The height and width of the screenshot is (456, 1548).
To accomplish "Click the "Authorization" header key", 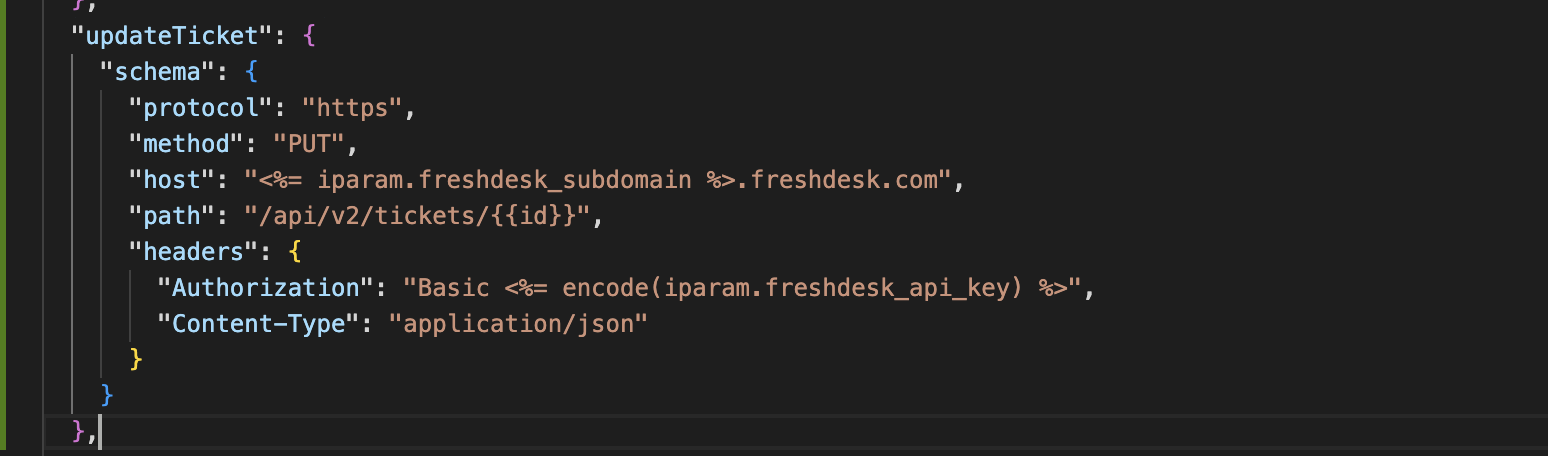I will pos(266,289).
